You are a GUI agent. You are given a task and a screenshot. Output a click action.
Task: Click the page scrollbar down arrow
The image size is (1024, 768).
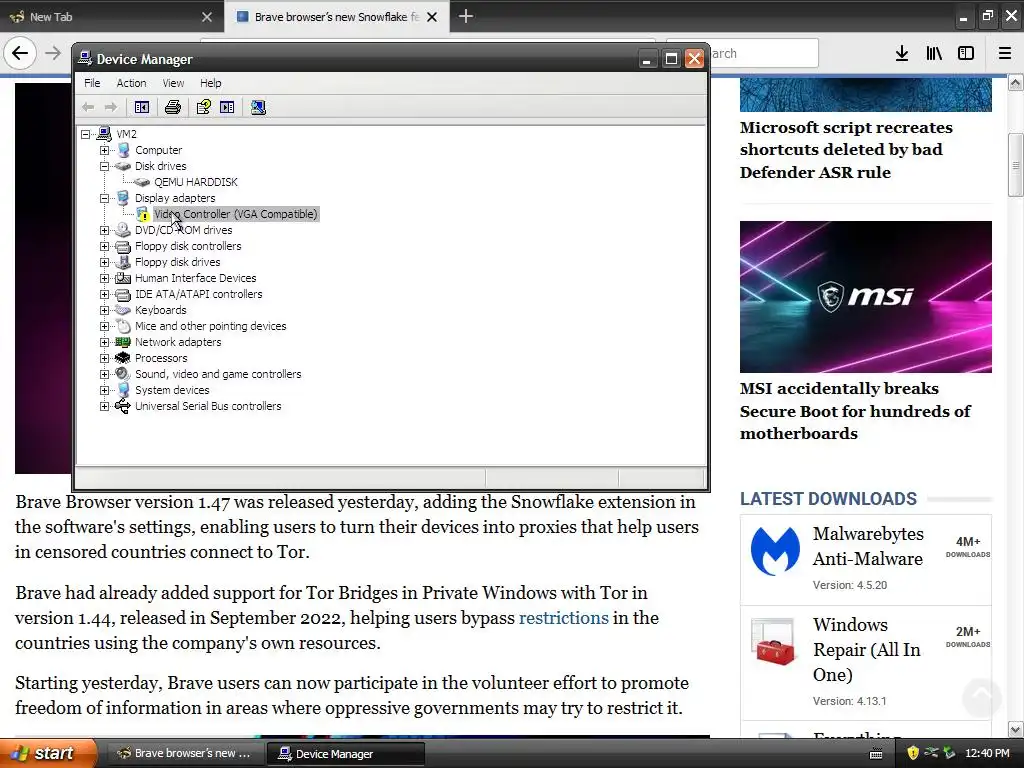[1016, 729]
